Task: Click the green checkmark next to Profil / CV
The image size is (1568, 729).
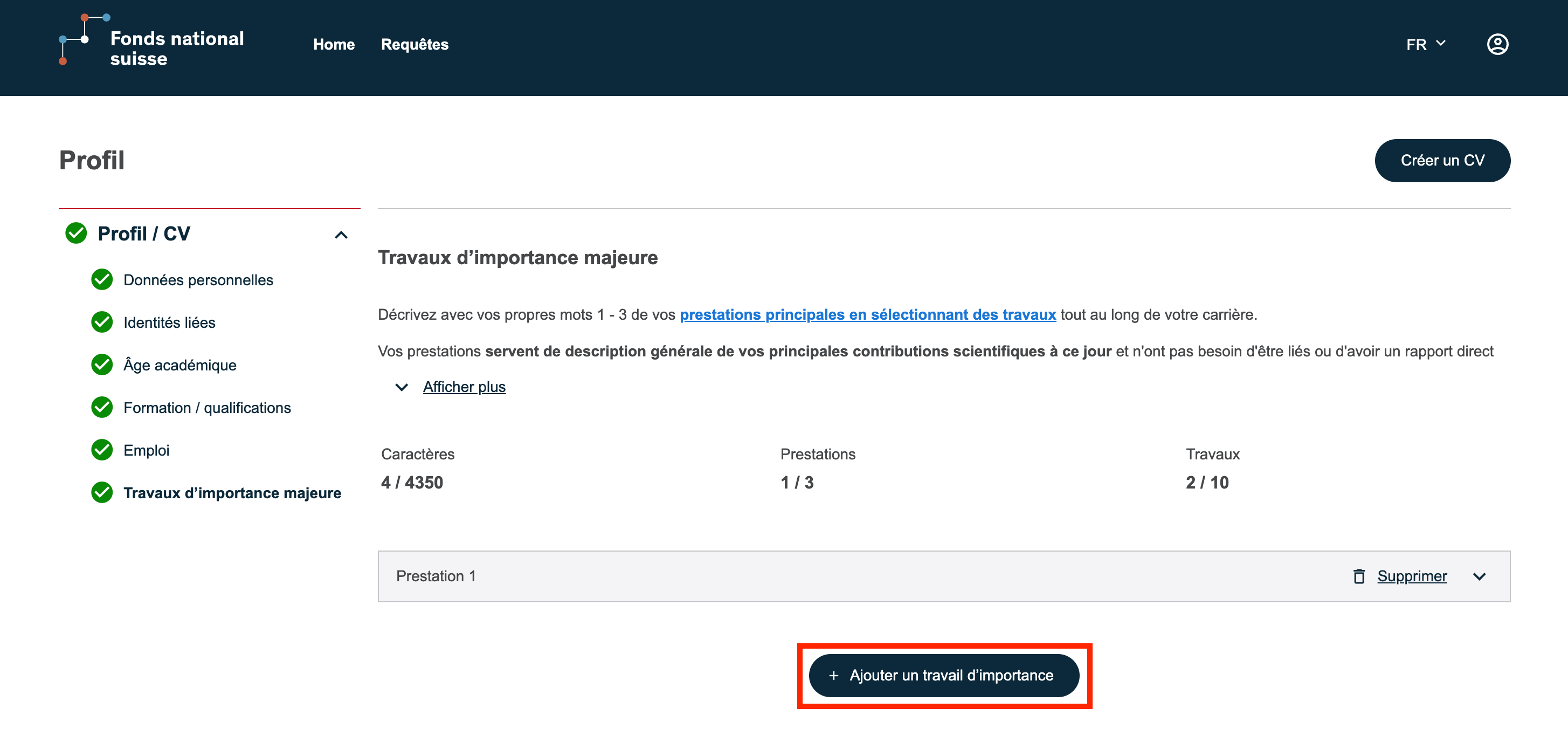Action: pyautogui.click(x=76, y=233)
